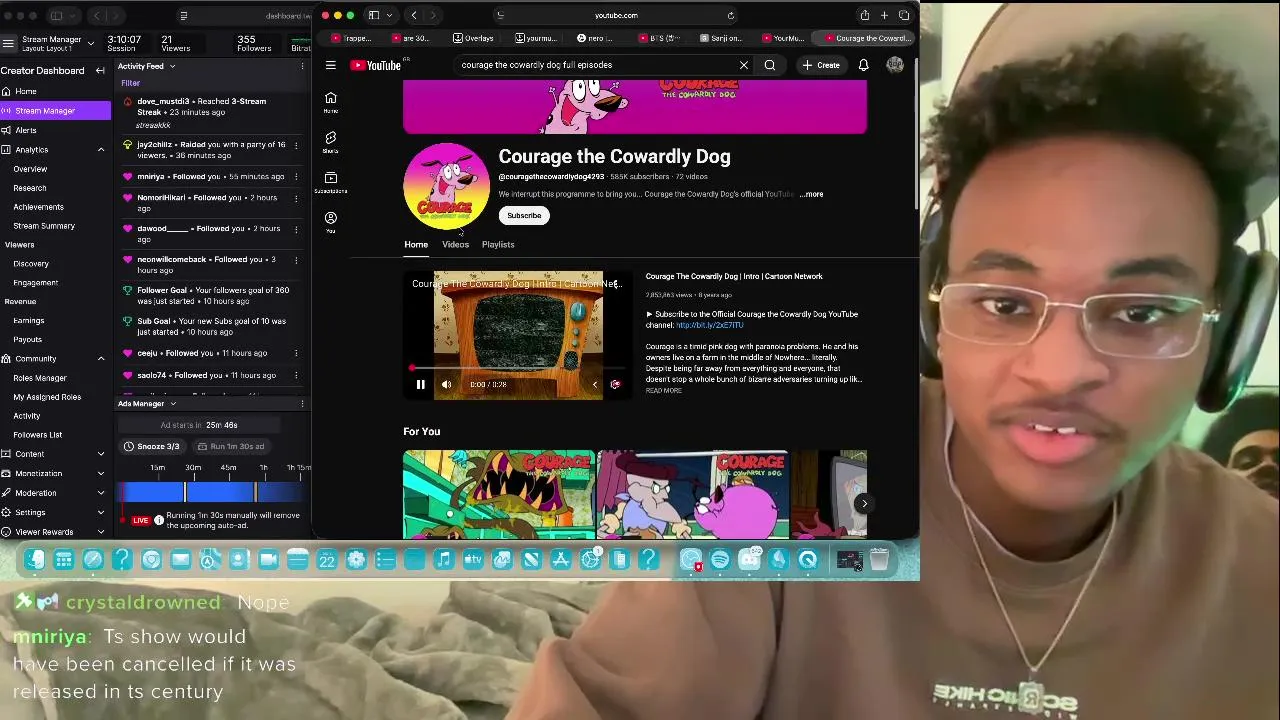Viewport: 1280px width, 720px height.
Task: Open You in YouTube mini sidebar
Action: (x=331, y=222)
